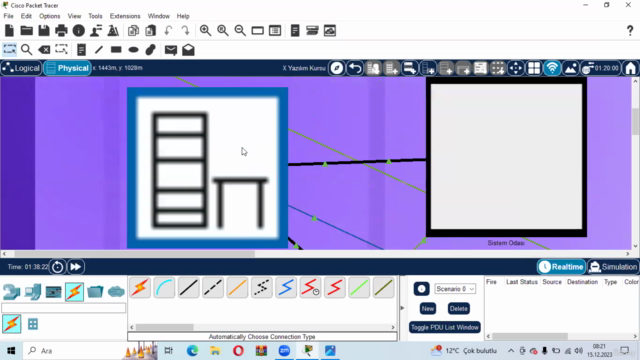Switch to Physical workspace
Screen dimensions: 640x360
(67, 68)
